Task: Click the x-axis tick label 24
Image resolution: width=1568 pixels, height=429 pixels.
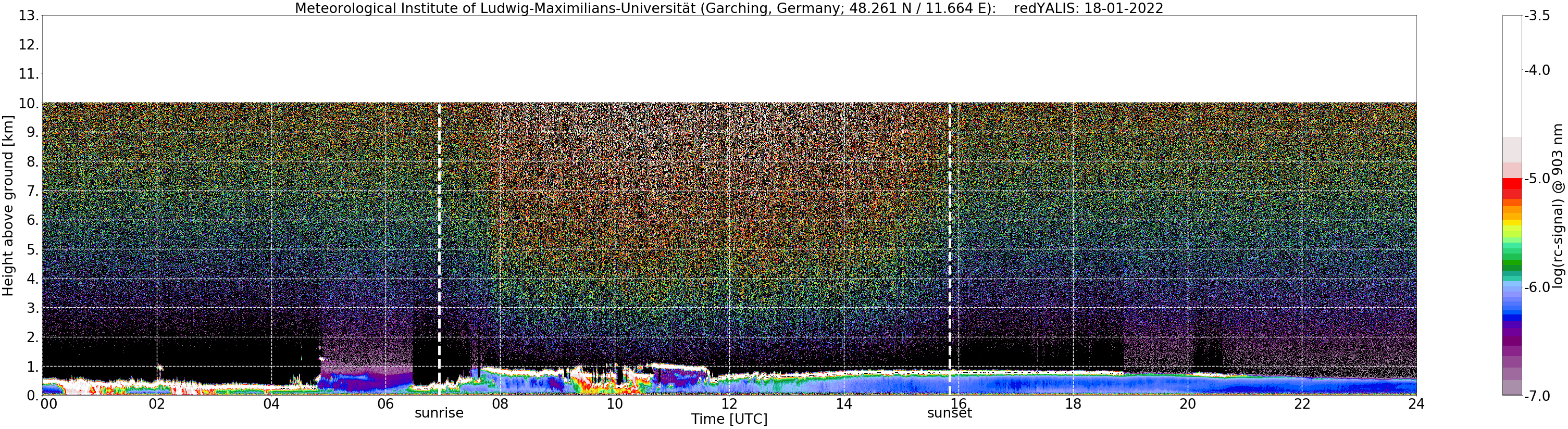Action: pyautogui.click(x=1416, y=404)
